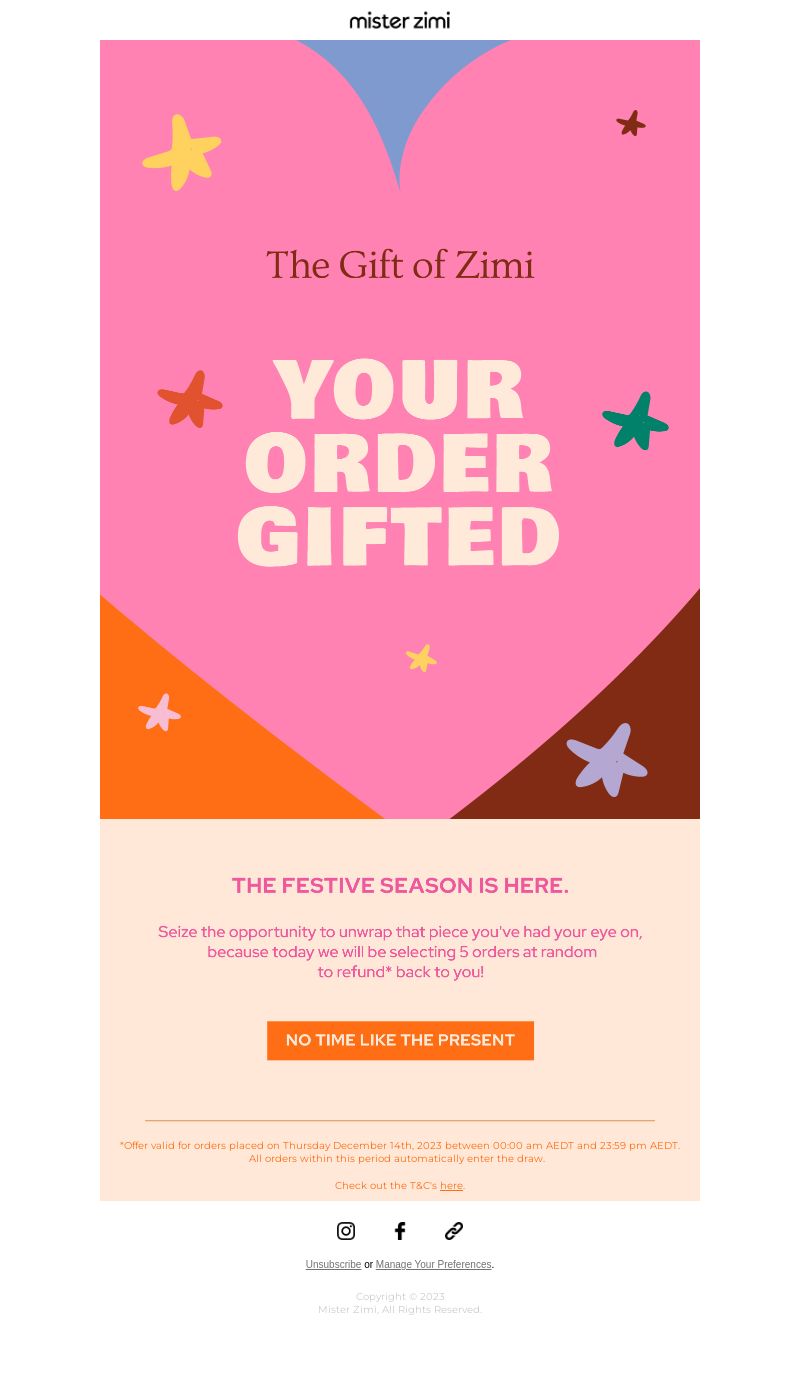This screenshot has height=1377, width=800.
Task: Click the Unsubscribe link
Action: [333, 1265]
